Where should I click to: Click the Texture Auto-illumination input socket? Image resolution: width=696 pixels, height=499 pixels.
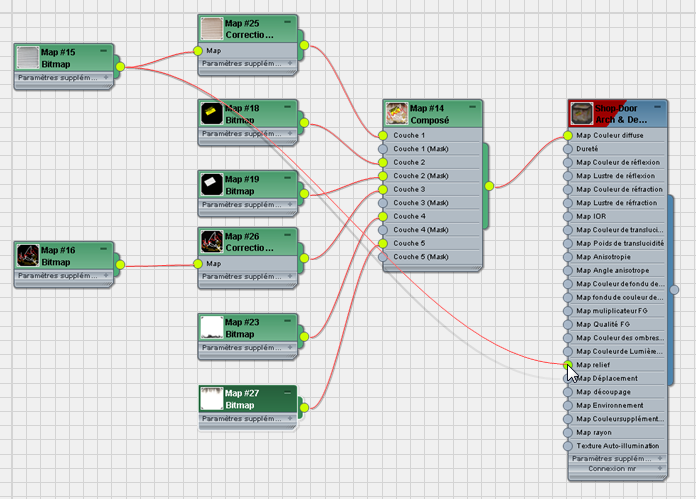[x=568, y=446]
